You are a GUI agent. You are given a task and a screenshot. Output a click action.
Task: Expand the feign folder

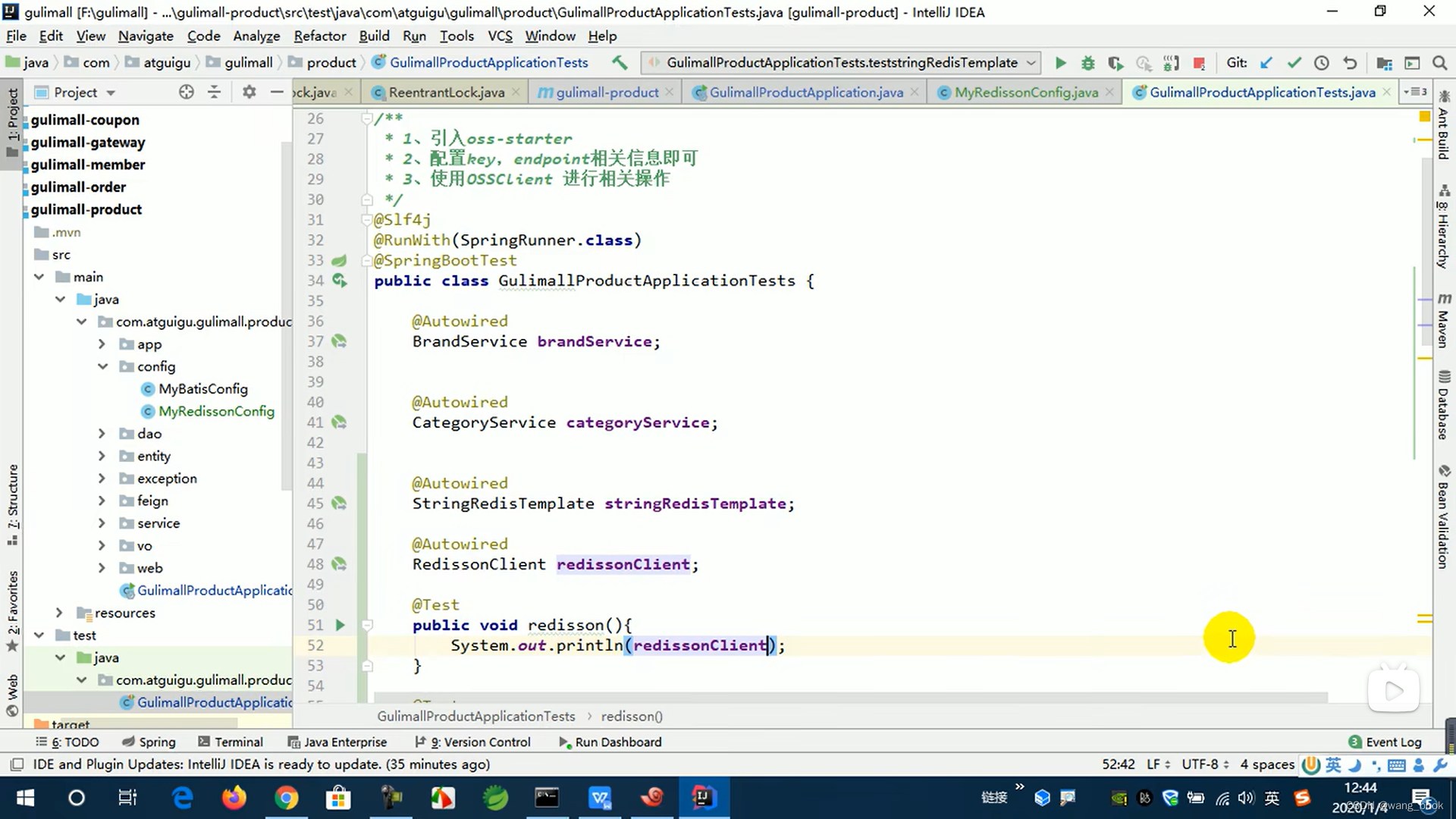pos(102,501)
